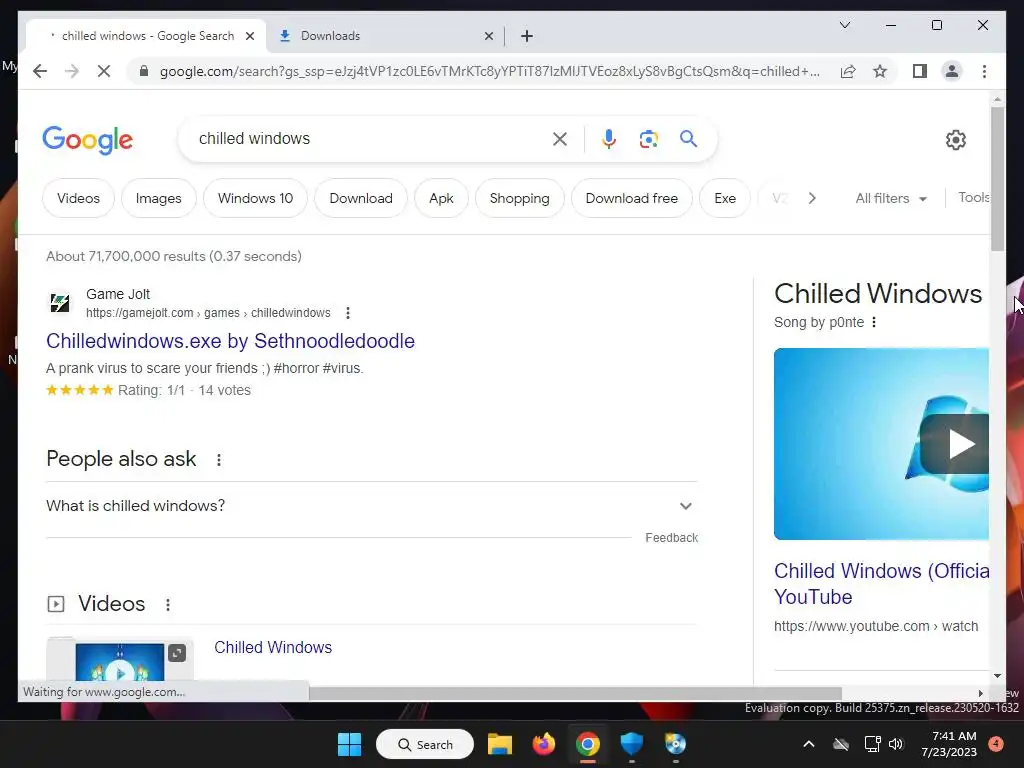The width and height of the screenshot is (1024, 768).
Task: Open Chrome three-dot menu
Action: pyautogui.click(x=984, y=71)
